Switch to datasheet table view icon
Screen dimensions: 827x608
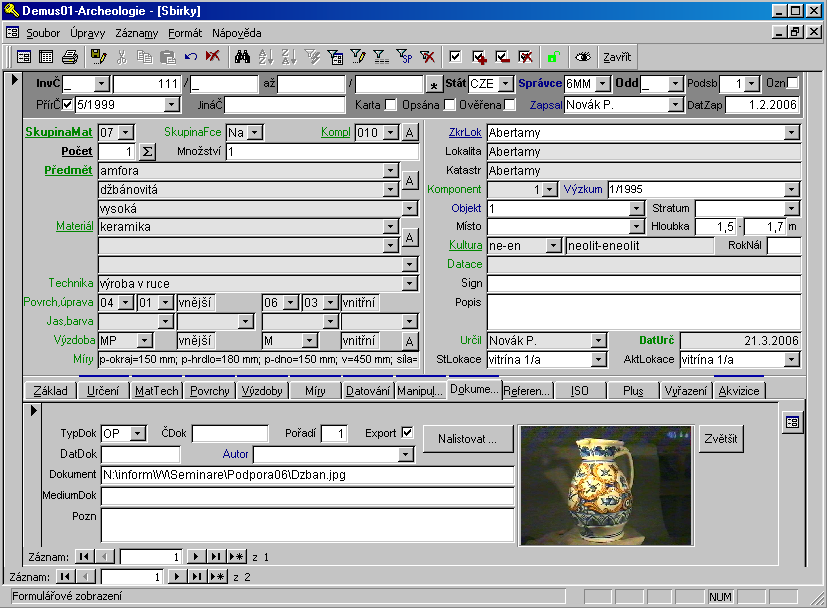(46, 57)
